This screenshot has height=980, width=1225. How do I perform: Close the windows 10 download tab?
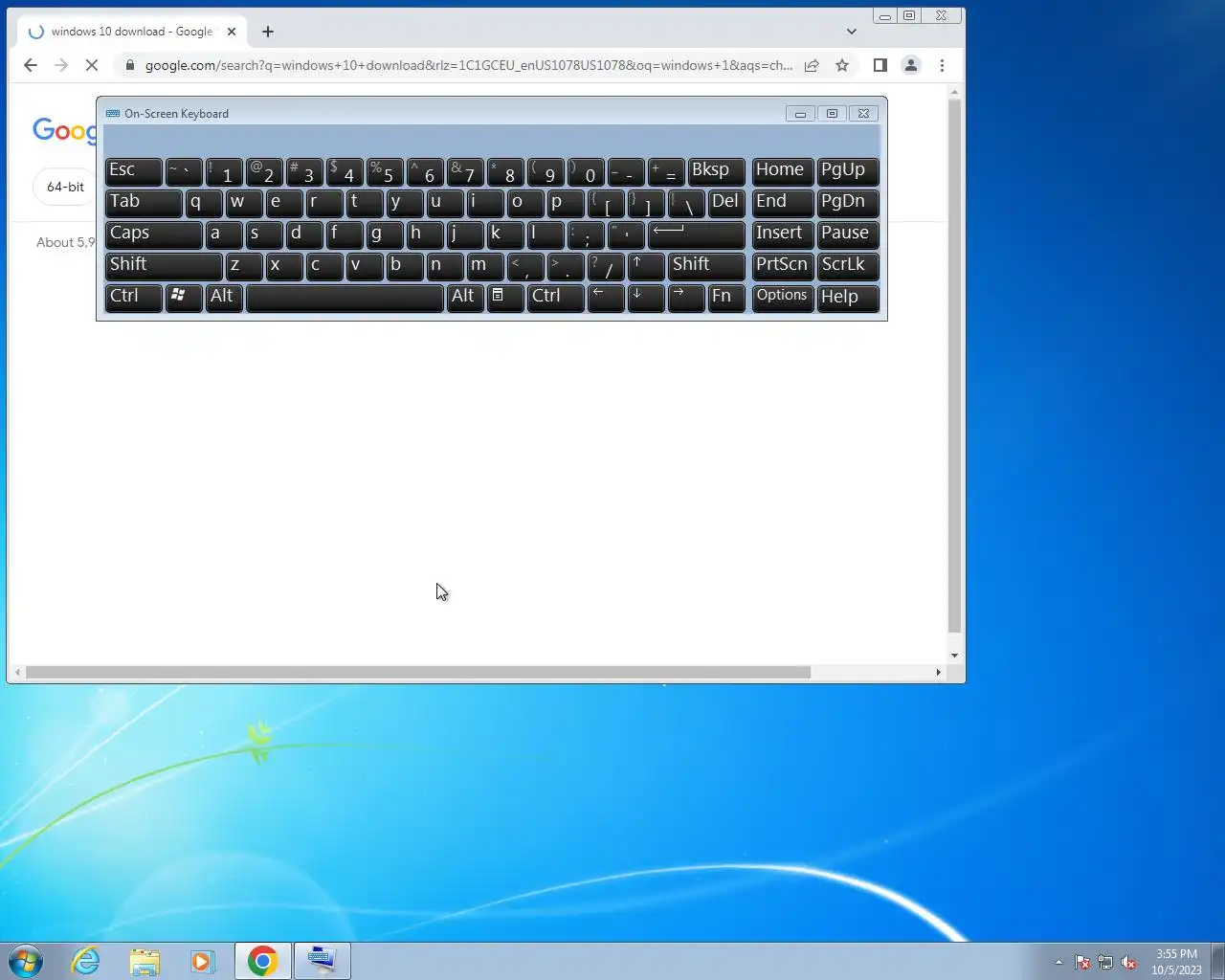click(x=232, y=32)
